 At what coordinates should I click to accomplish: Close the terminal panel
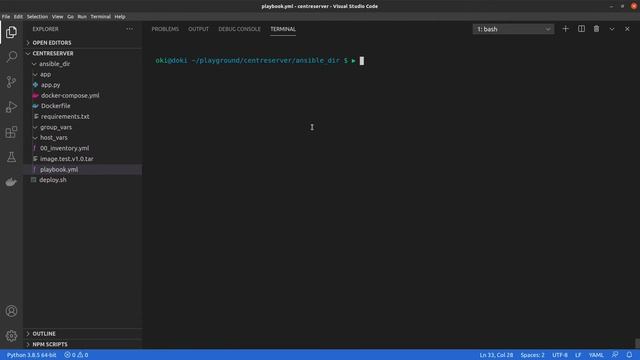[627, 29]
